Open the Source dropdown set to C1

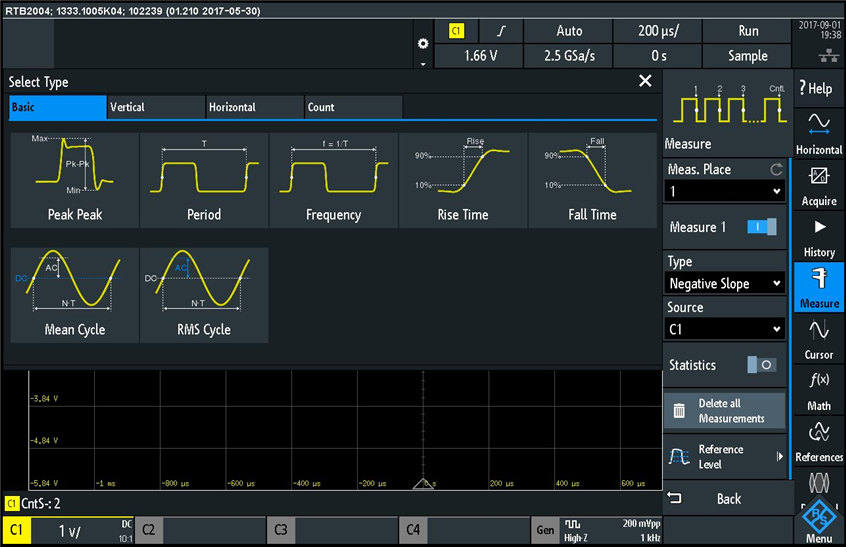point(725,329)
